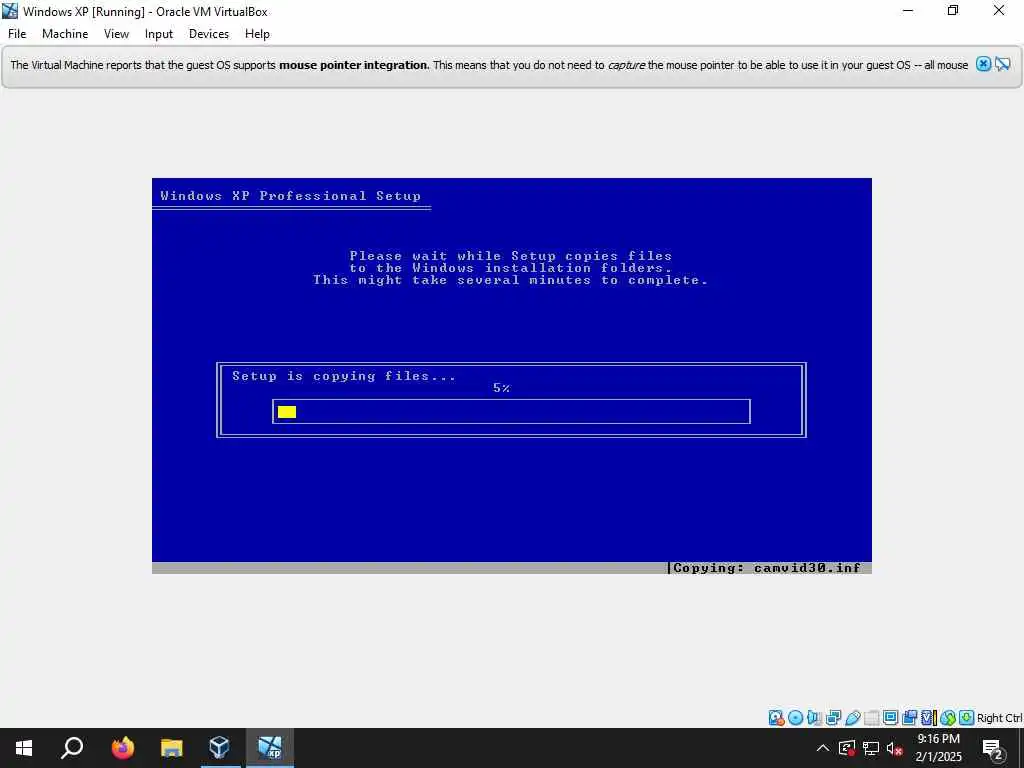1024x768 pixels.
Task: Click the 'Setup is copying files...' text
Action: pos(344,376)
